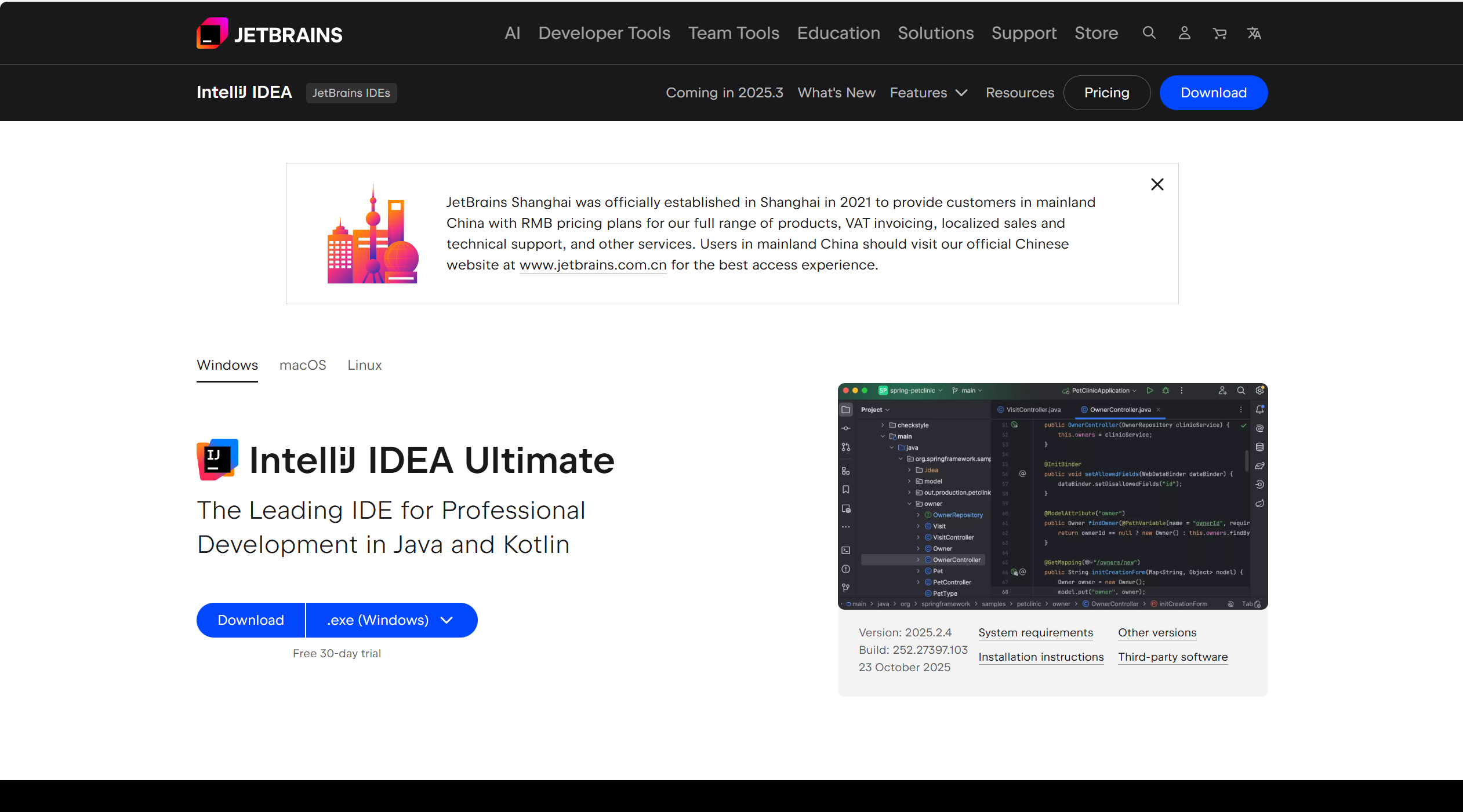This screenshot has height=812, width=1463.
Task: Dismiss the JetBrains Shanghai notice
Action: coord(1157,184)
